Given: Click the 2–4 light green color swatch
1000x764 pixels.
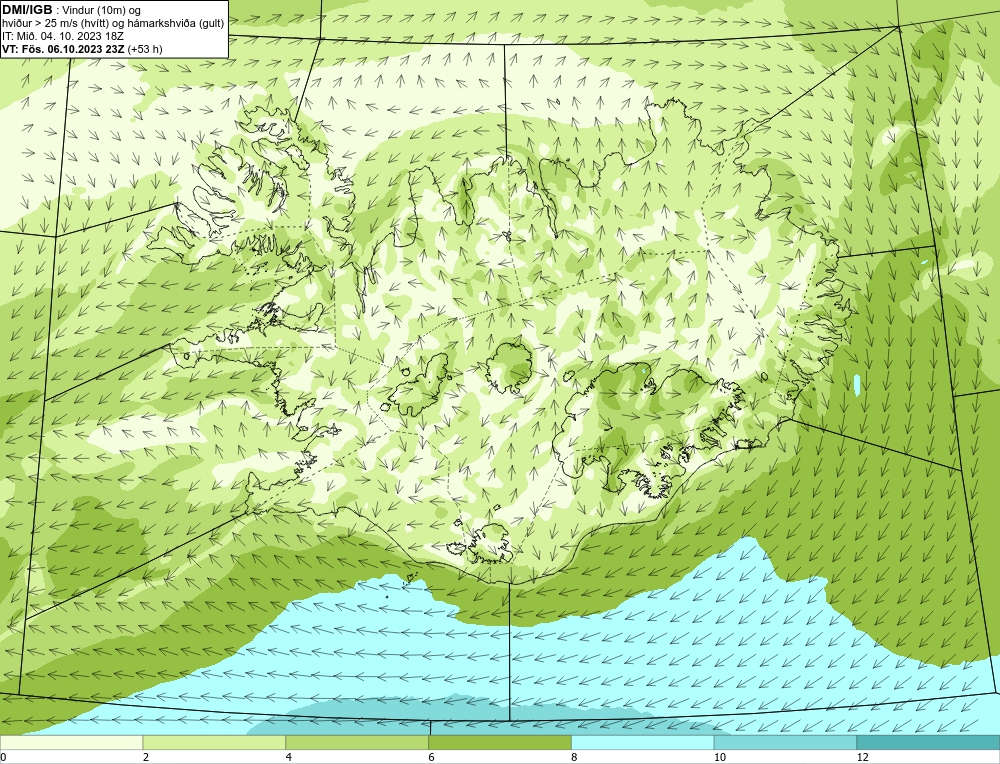Looking at the screenshot, I should [x=214, y=743].
